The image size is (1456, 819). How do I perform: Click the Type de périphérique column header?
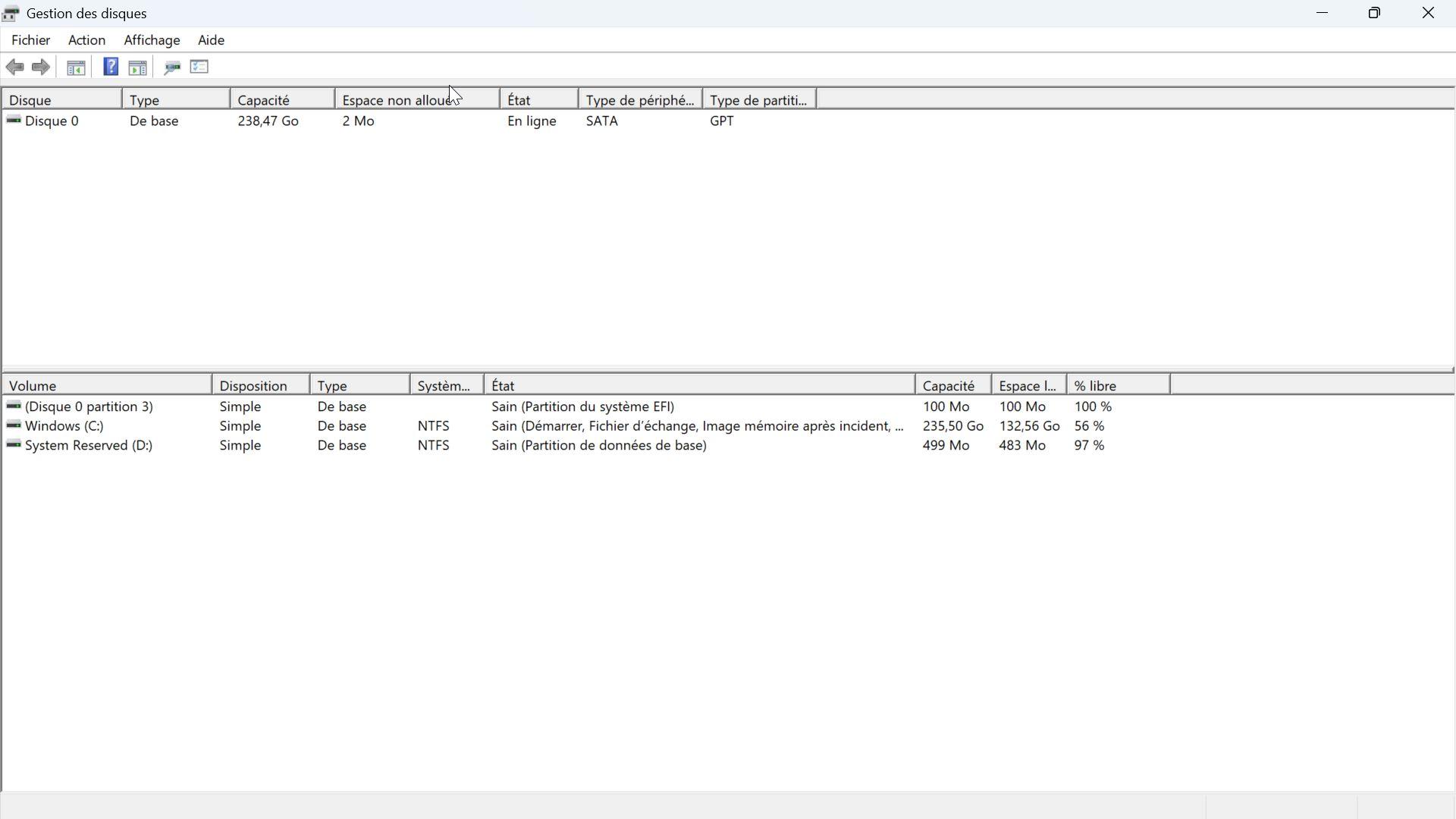tap(639, 100)
